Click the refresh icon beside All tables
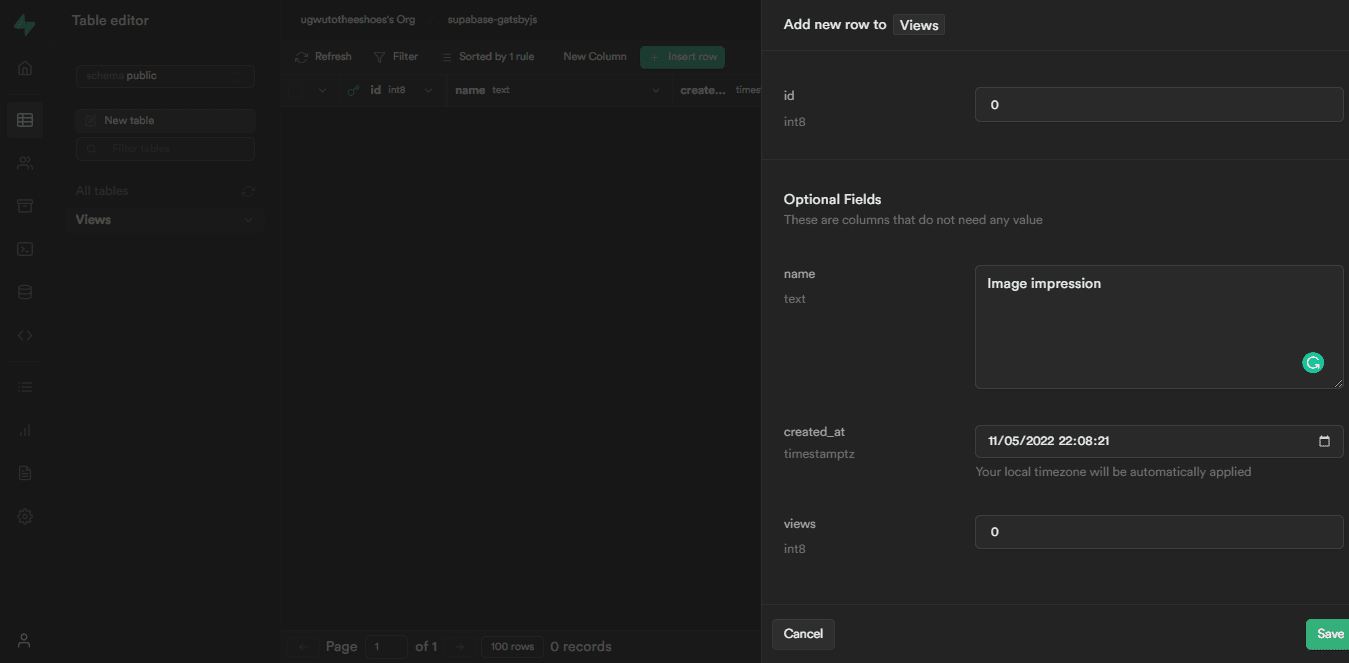The width and height of the screenshot is (1349, 663). point(248,191)
